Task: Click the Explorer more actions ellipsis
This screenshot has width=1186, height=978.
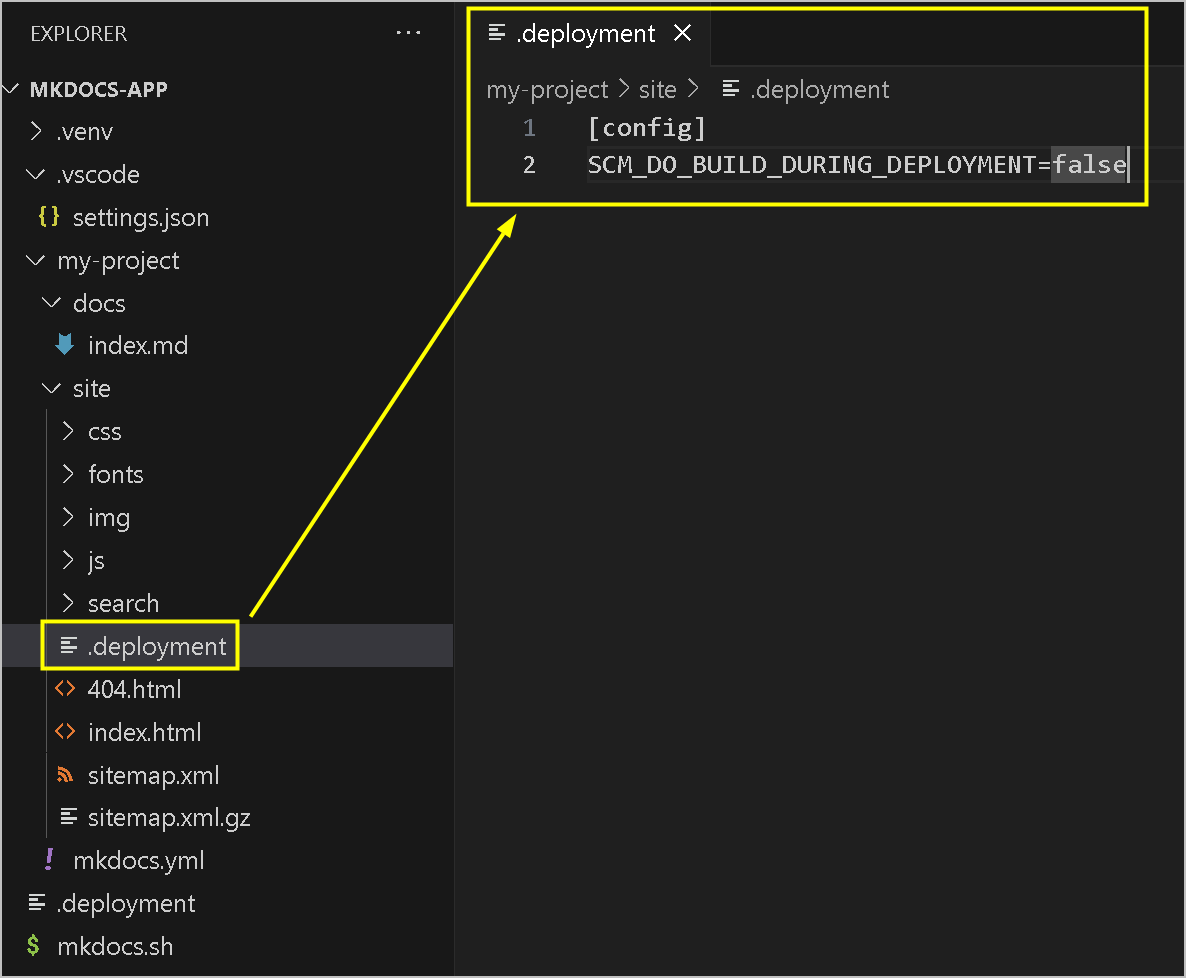Action: tap(408, 33)
